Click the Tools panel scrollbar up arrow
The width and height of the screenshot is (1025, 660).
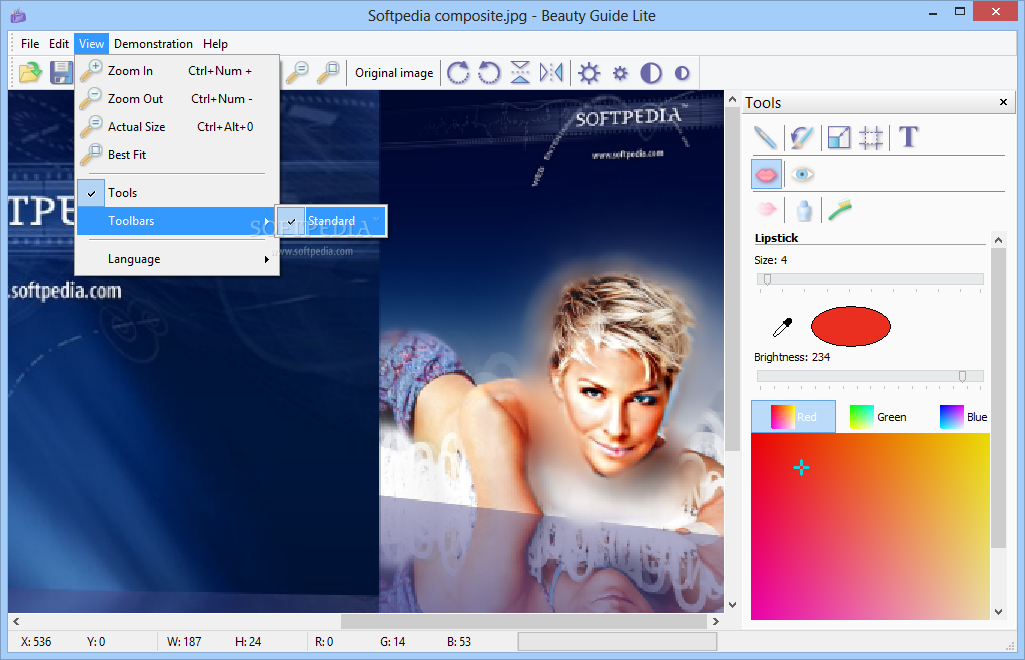[998, 240]
